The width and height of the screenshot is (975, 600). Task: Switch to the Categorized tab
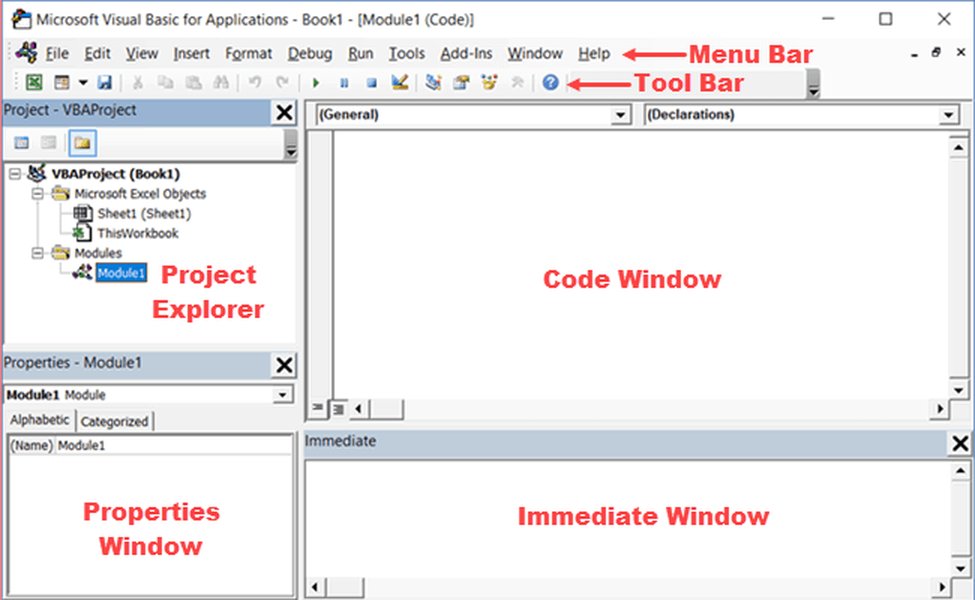[x=114, y=422]
